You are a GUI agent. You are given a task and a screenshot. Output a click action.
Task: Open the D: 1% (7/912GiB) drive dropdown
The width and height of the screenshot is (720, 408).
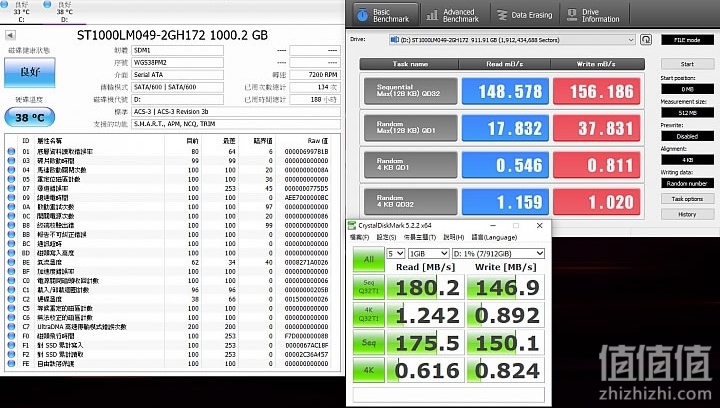coord(498,253)
